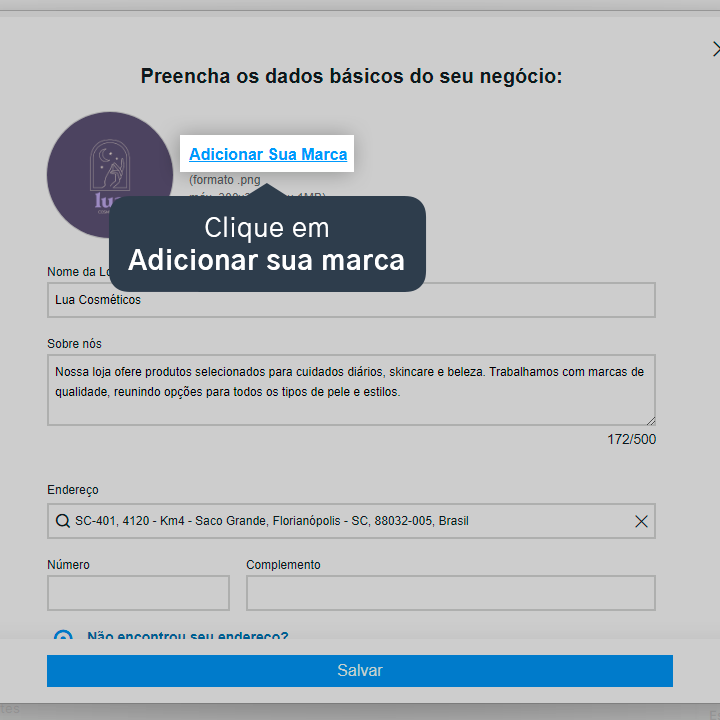Click the magnifier icon in Endereço
Viewport: 720px width, 720px height.
pos(62,521)
